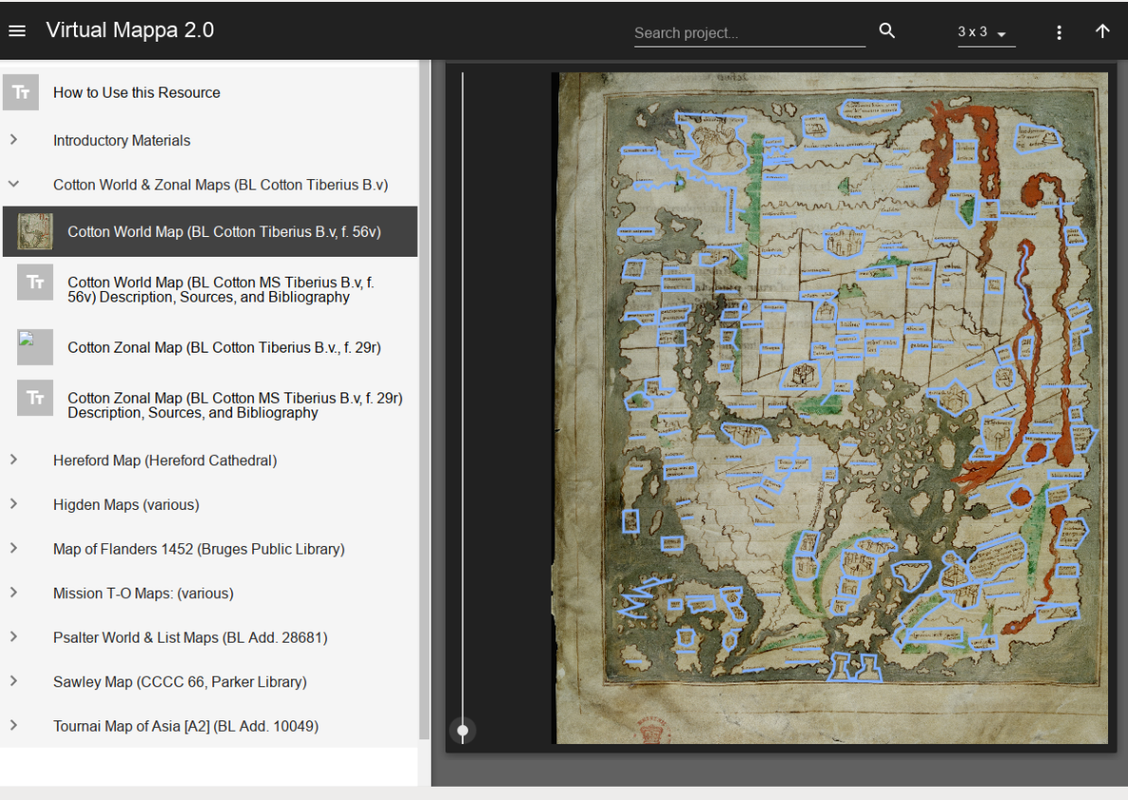
Task: Collapse the Cotton World & Zonal Maps section
Action: [14, 184]
